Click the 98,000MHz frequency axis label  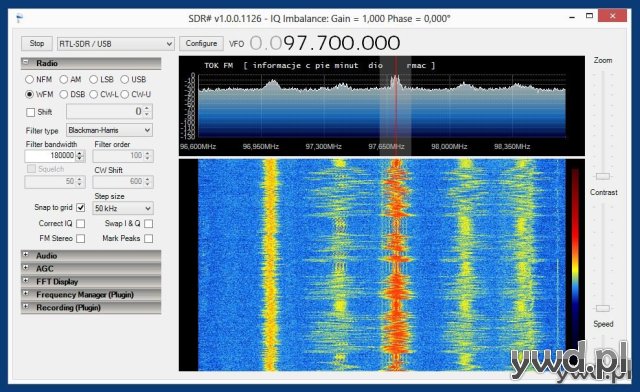coord(449,147)
